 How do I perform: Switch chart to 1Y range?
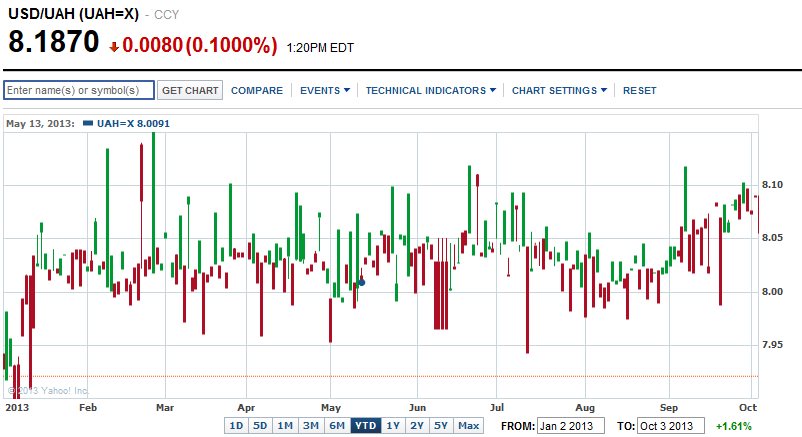[x=393, y=426]
